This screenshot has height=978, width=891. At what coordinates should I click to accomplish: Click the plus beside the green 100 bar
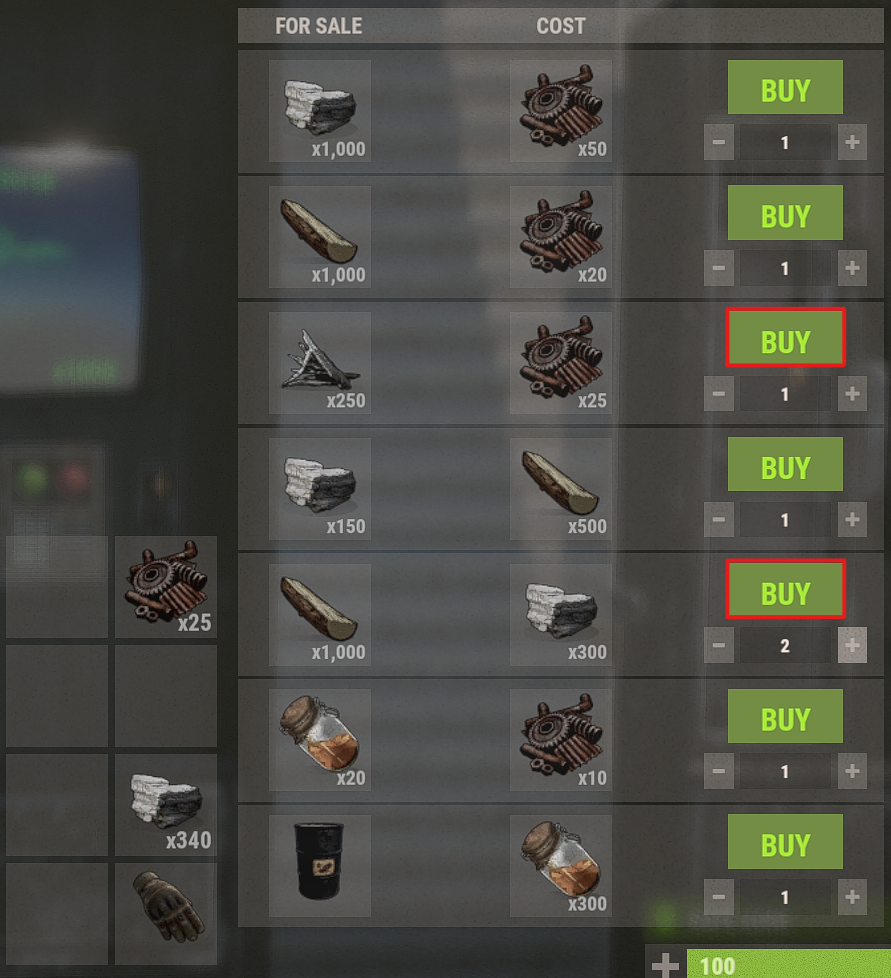point(665,964)
